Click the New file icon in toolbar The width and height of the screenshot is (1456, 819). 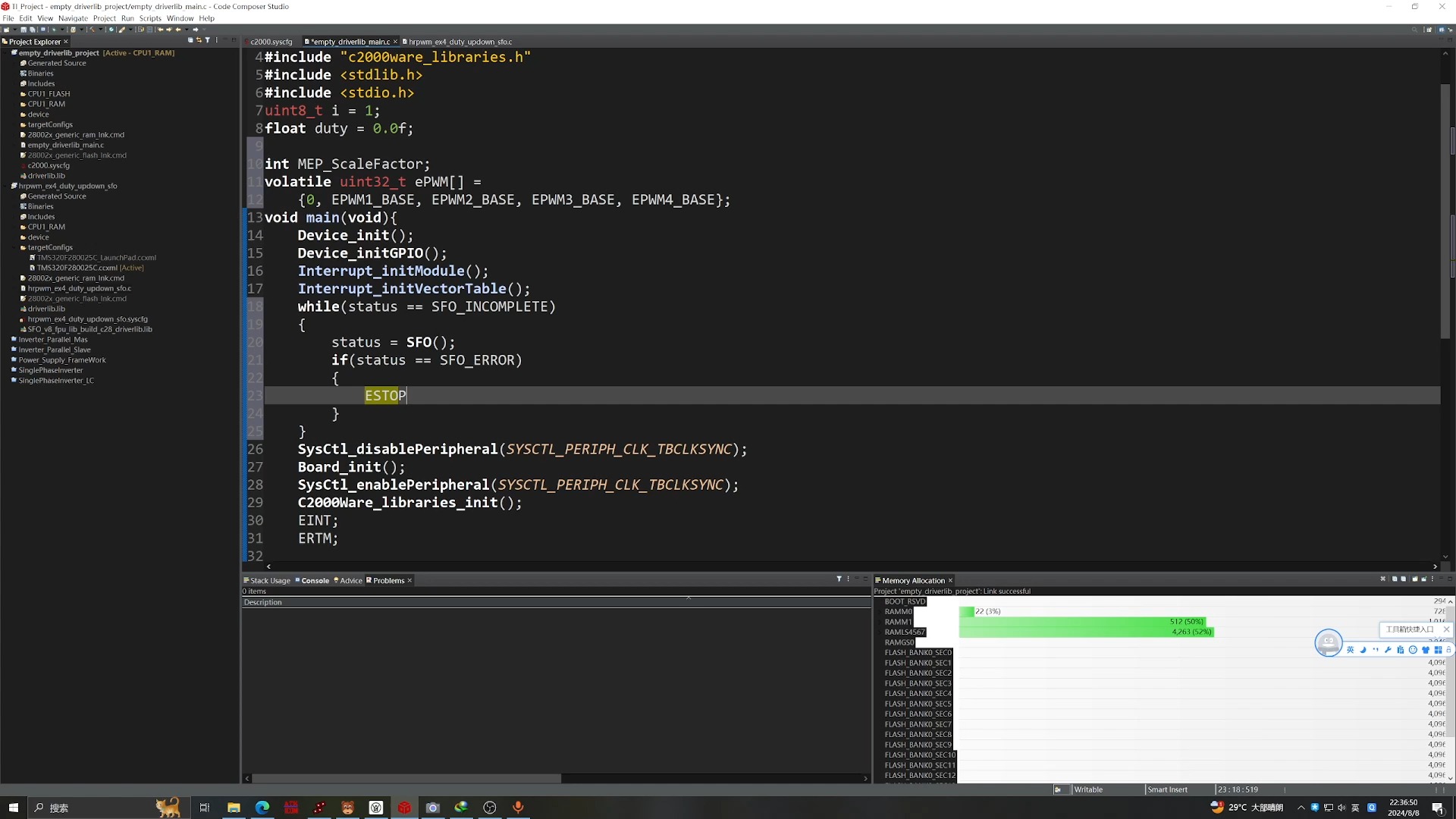coord(8,30)
